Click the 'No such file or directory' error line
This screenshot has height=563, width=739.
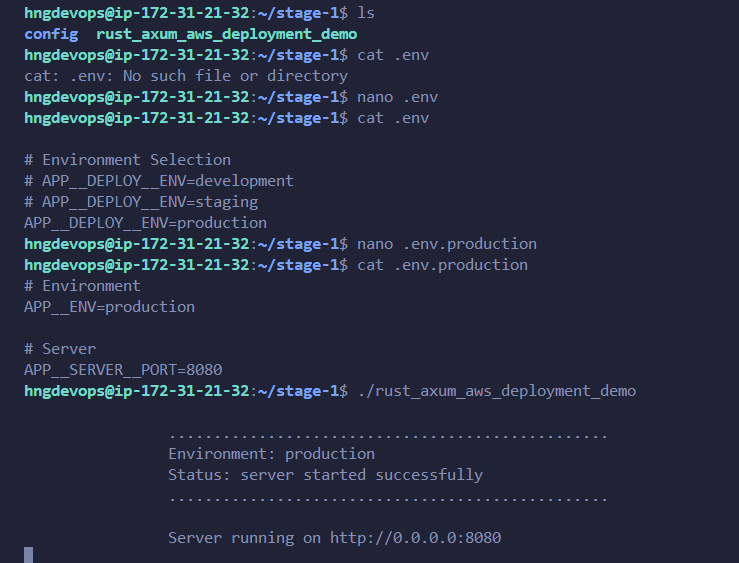pos(186,76)
